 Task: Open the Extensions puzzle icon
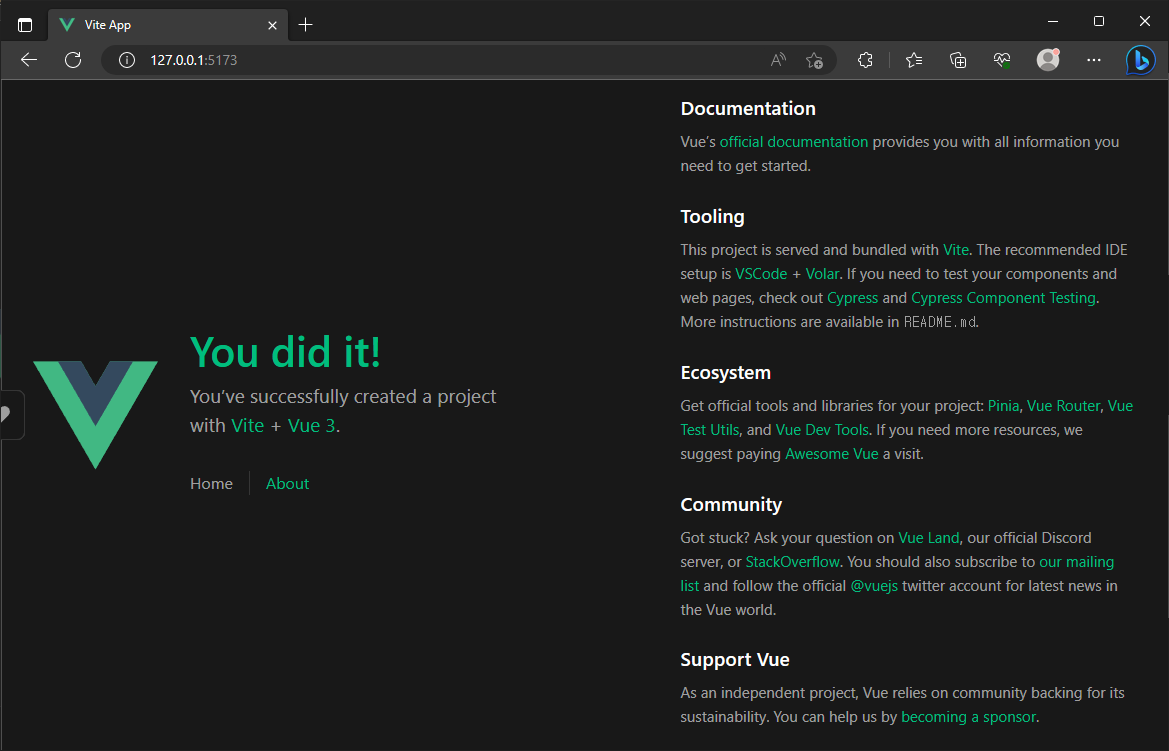(865, 60)
